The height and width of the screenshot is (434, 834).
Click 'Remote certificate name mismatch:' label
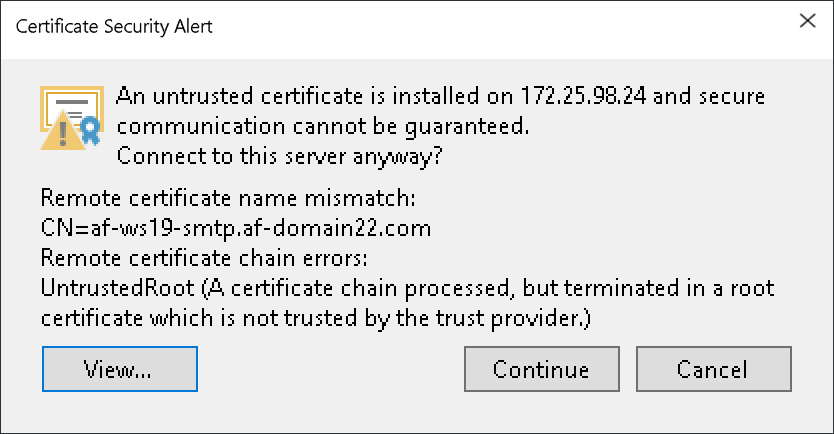[x=228, y=198]
